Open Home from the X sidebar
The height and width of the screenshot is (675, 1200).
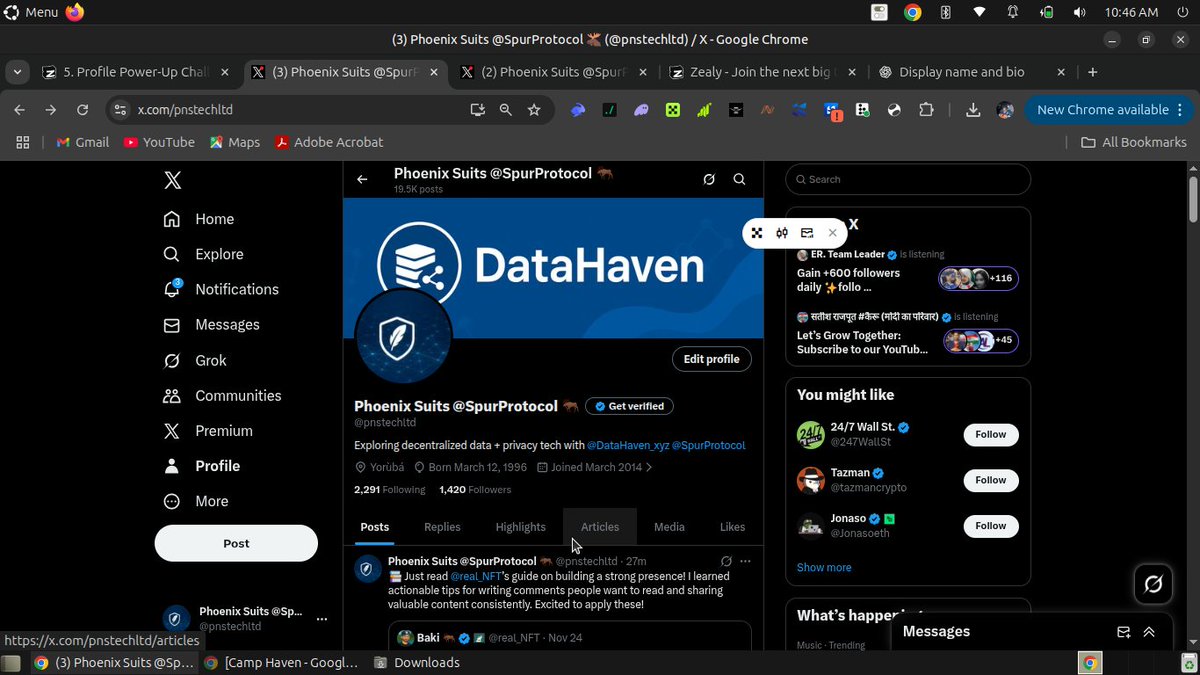pyautogui.click(x=198, y=219)
